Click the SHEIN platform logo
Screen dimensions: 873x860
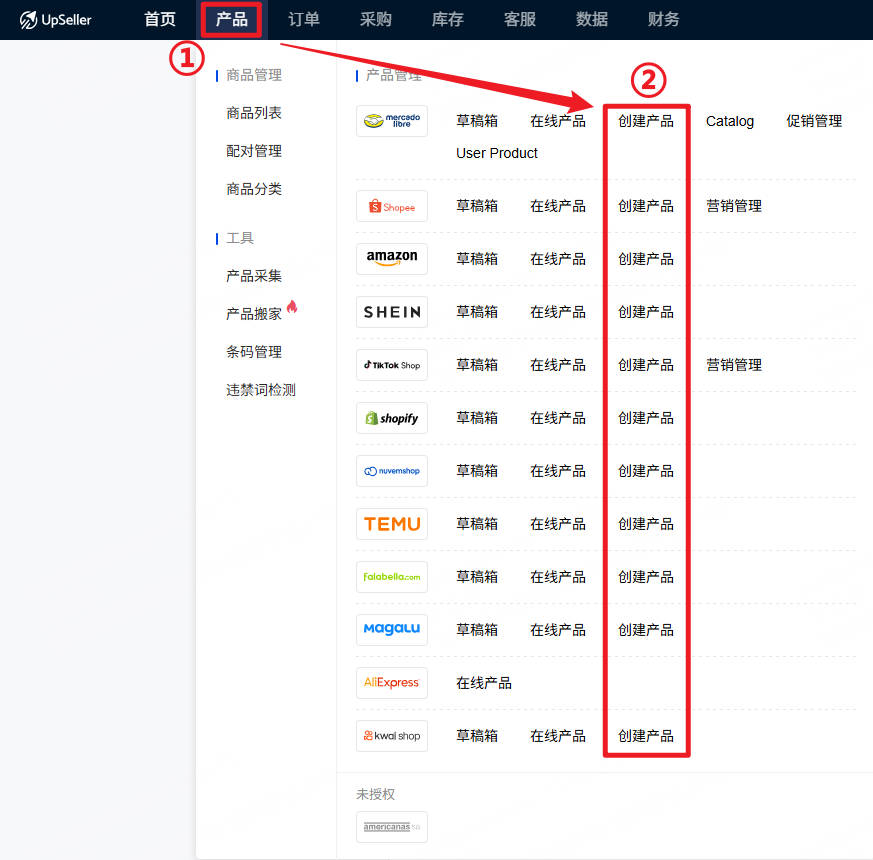tap(391, 312)
